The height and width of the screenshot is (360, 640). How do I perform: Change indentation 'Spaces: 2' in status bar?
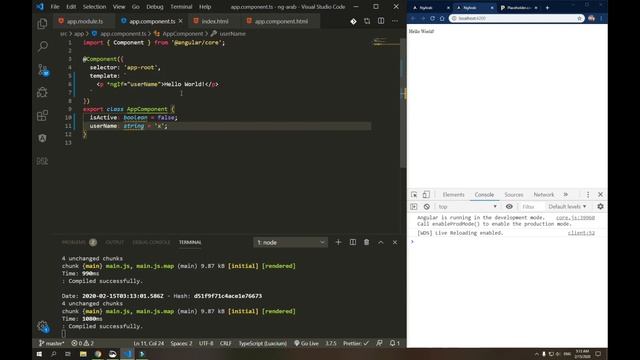181,343
